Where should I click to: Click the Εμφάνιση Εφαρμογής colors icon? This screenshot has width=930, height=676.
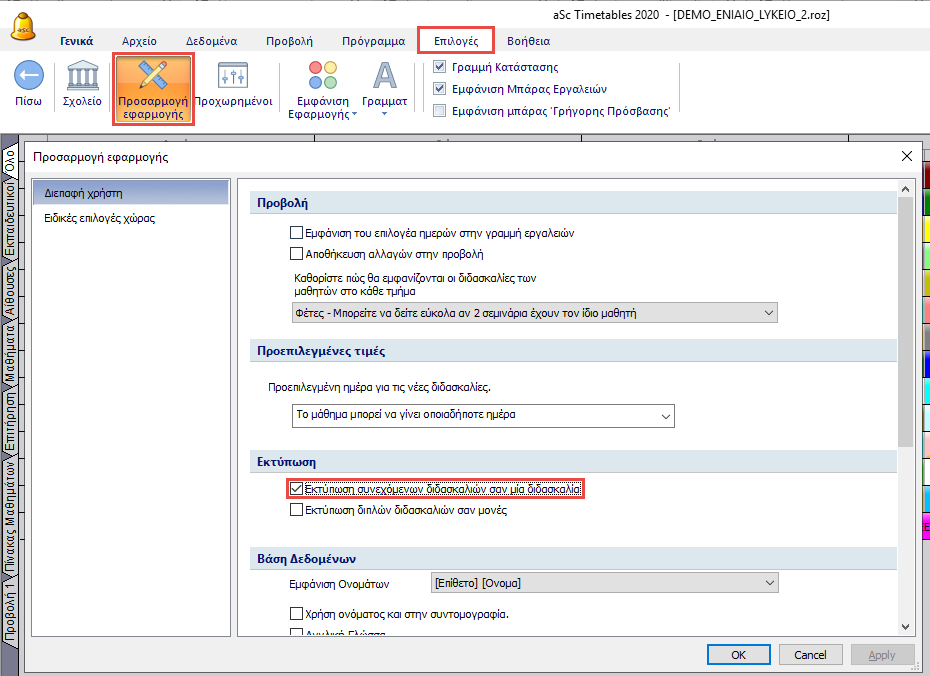pos(322,77)
